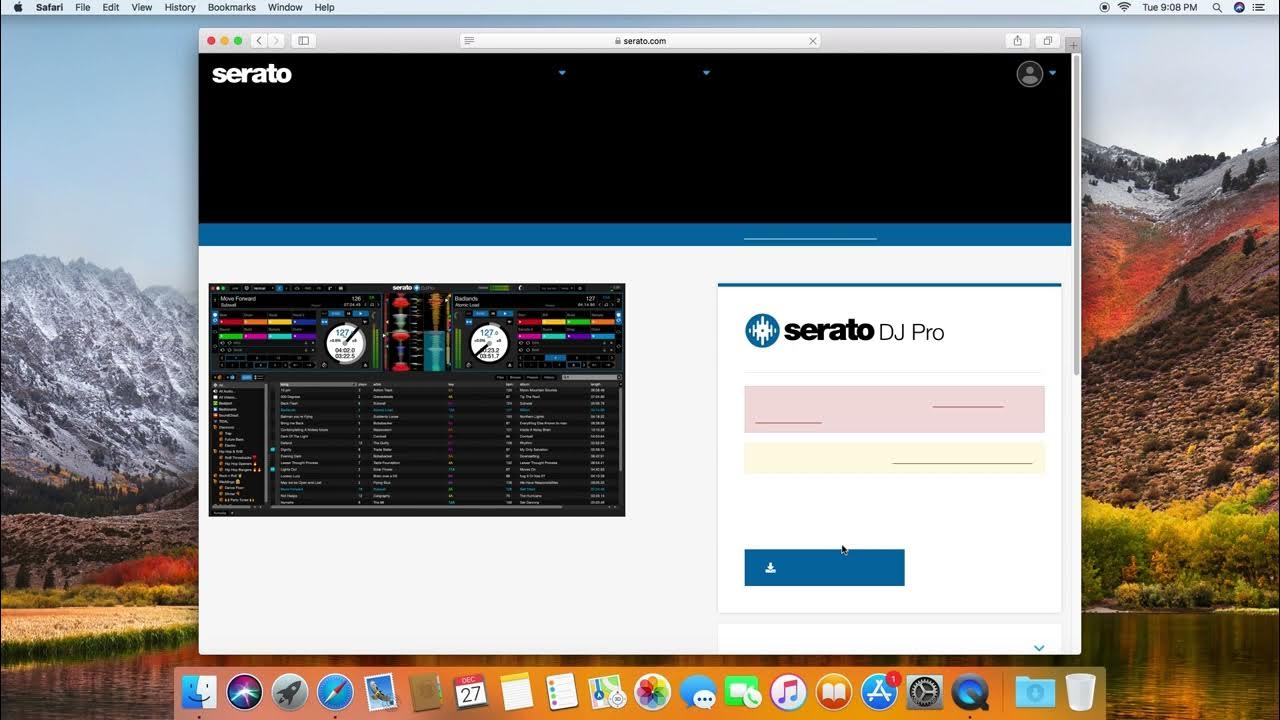Open System Preferences gear in Dock
1280x720 pixels.
[x=924, y=692]
